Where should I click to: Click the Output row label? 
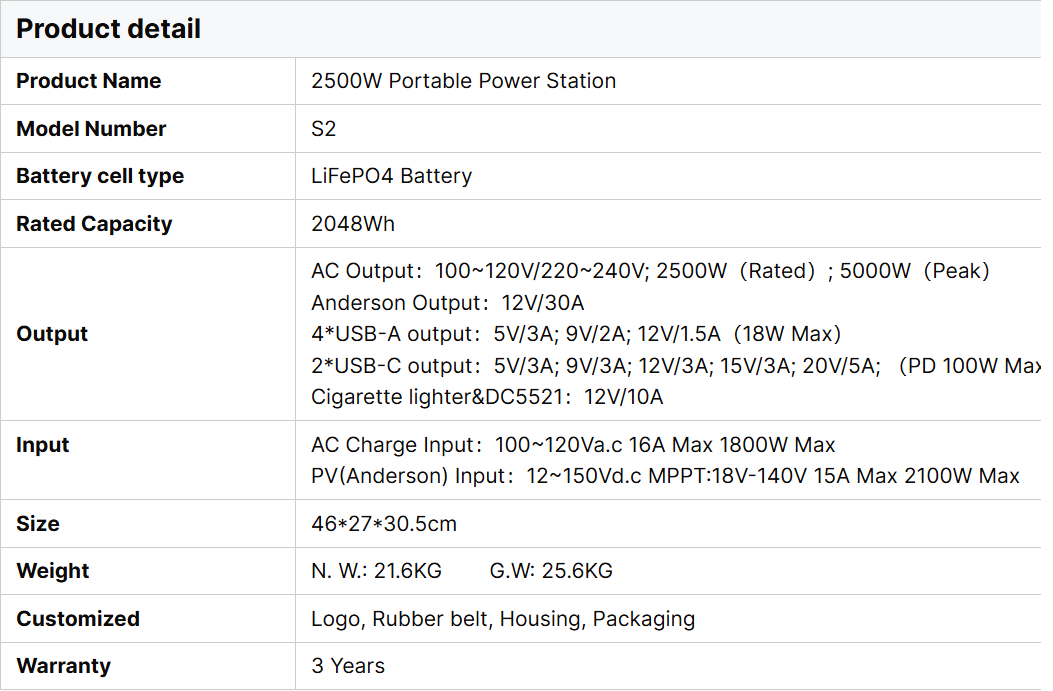click(52, 334)
